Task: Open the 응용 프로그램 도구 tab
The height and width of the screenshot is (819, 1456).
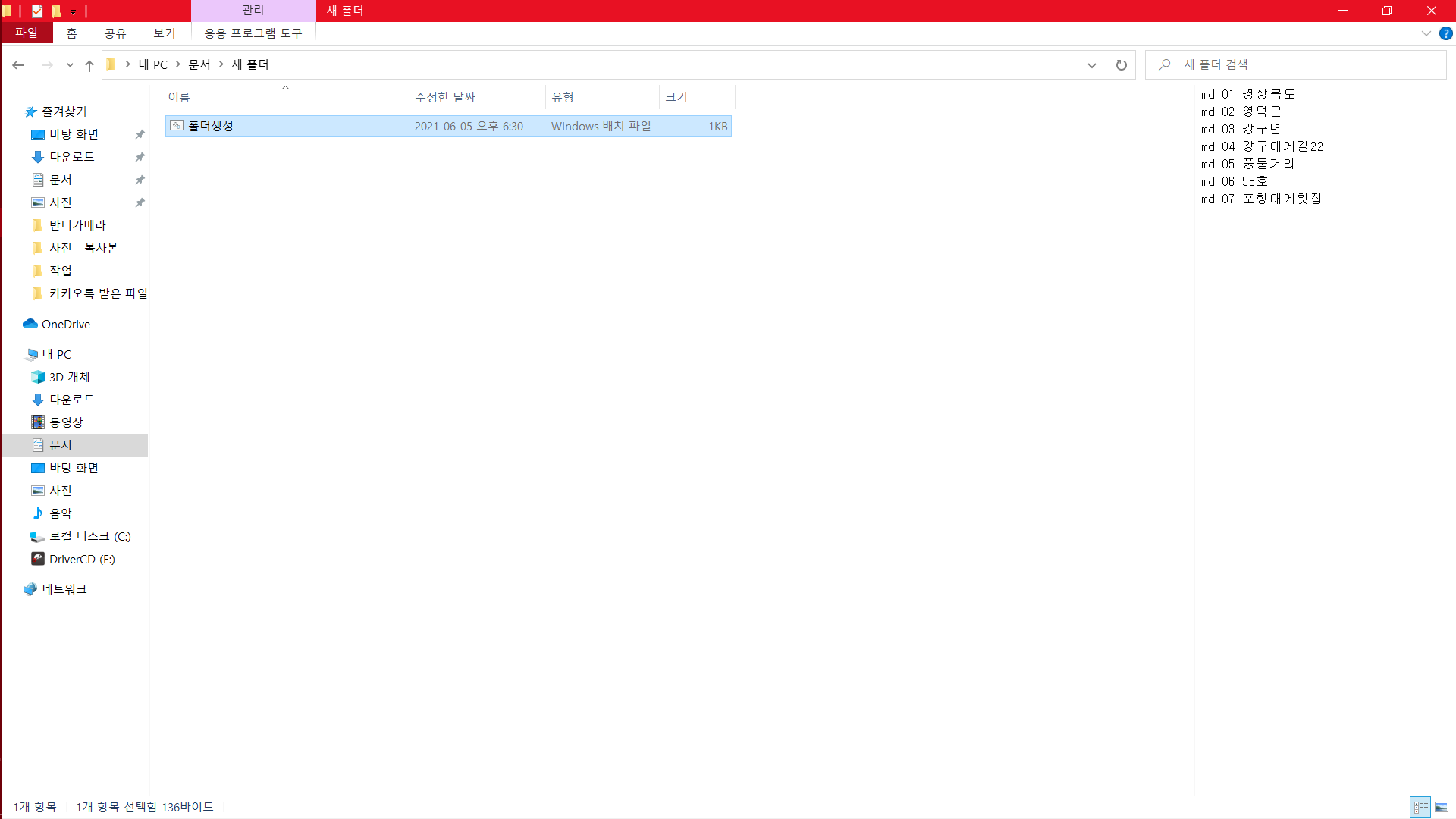Action: click(253, 33)
